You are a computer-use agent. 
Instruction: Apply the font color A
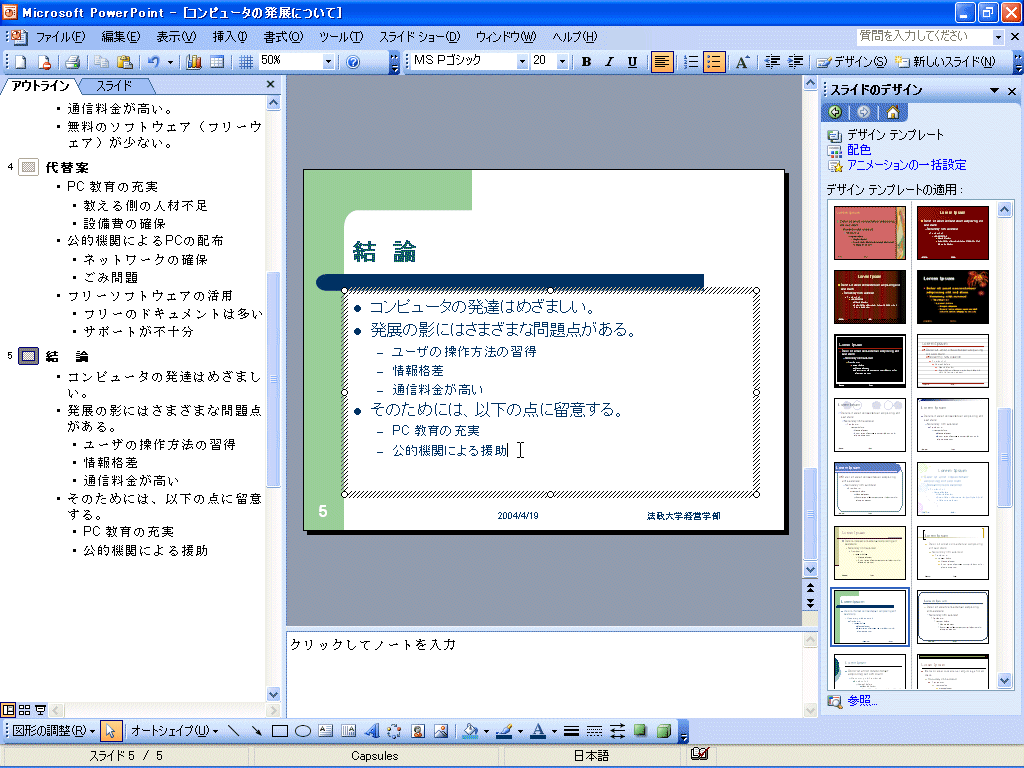click(538, 731)
